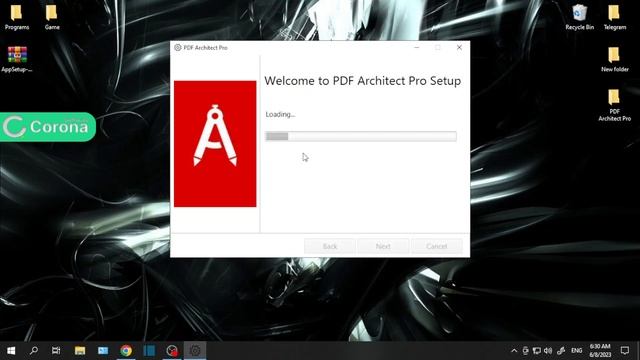Open taskbar Search

[34, 351]
